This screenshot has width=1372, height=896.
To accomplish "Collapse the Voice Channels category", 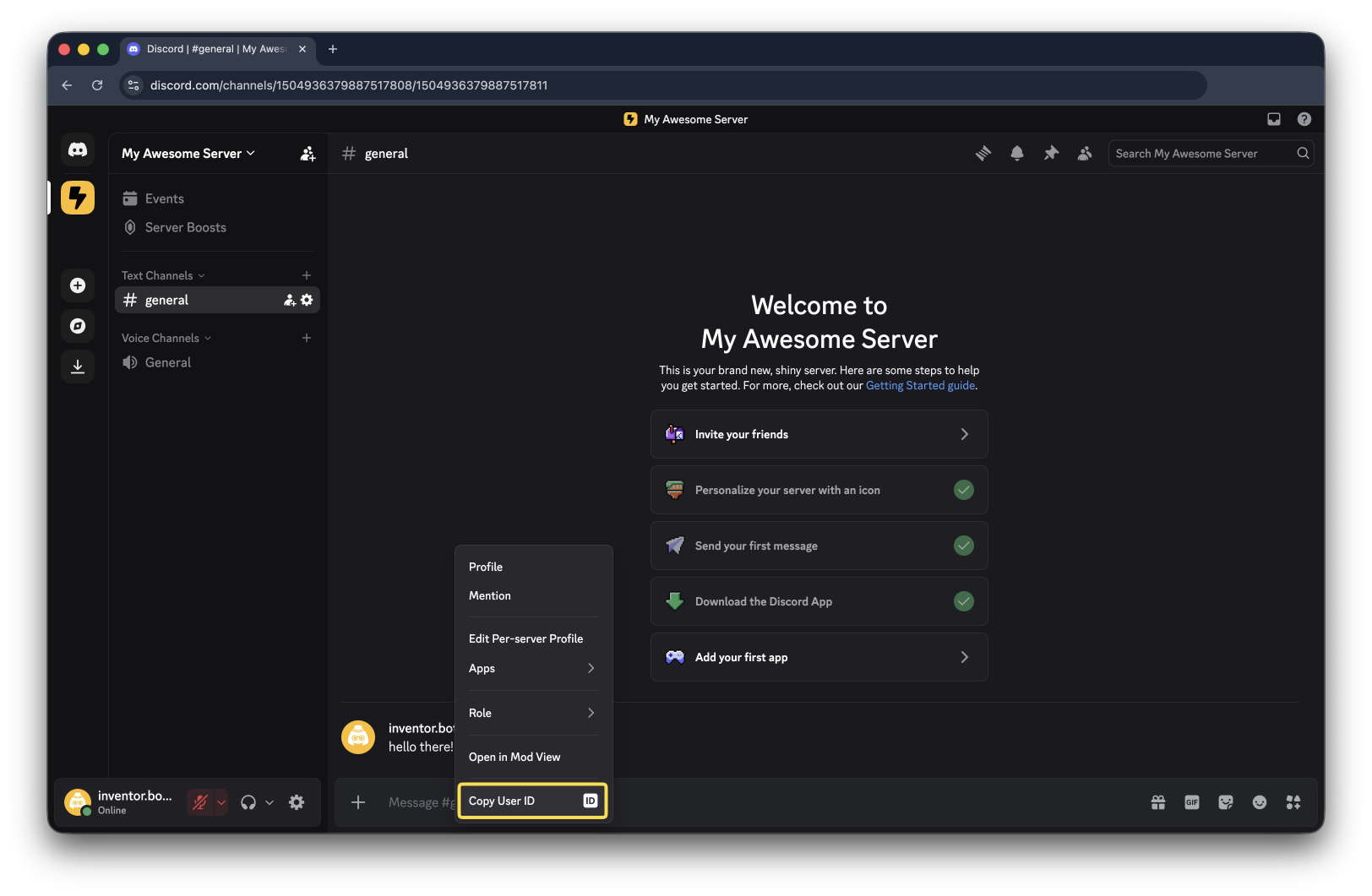I will coord(166,338).
